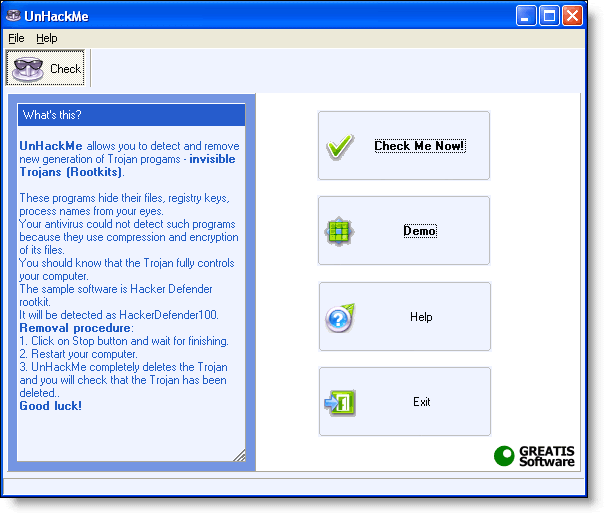Click the UnHackMe title bar icon

click(13, 16)
